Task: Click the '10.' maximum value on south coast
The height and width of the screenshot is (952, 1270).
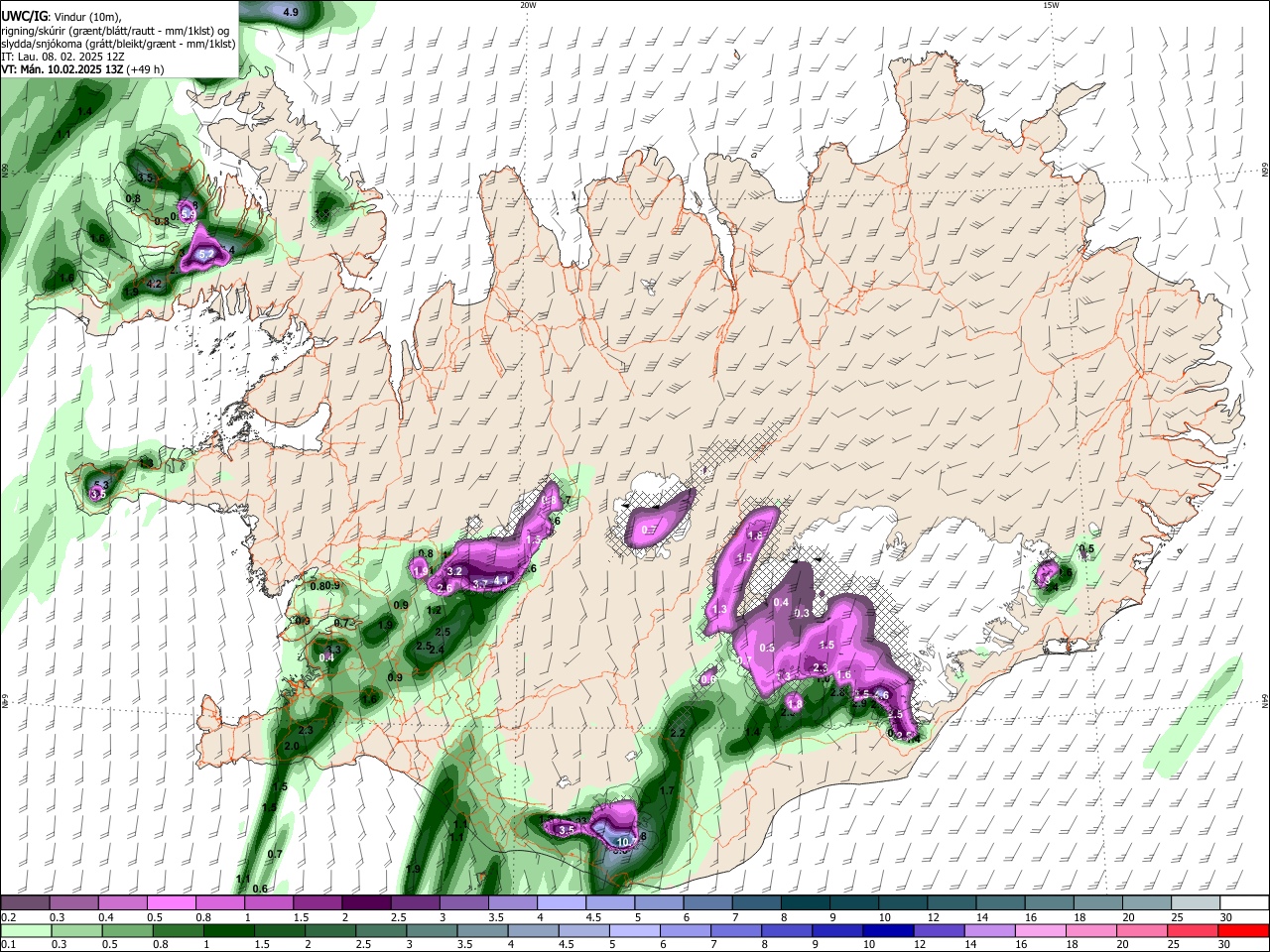Action: click(624, 842)
